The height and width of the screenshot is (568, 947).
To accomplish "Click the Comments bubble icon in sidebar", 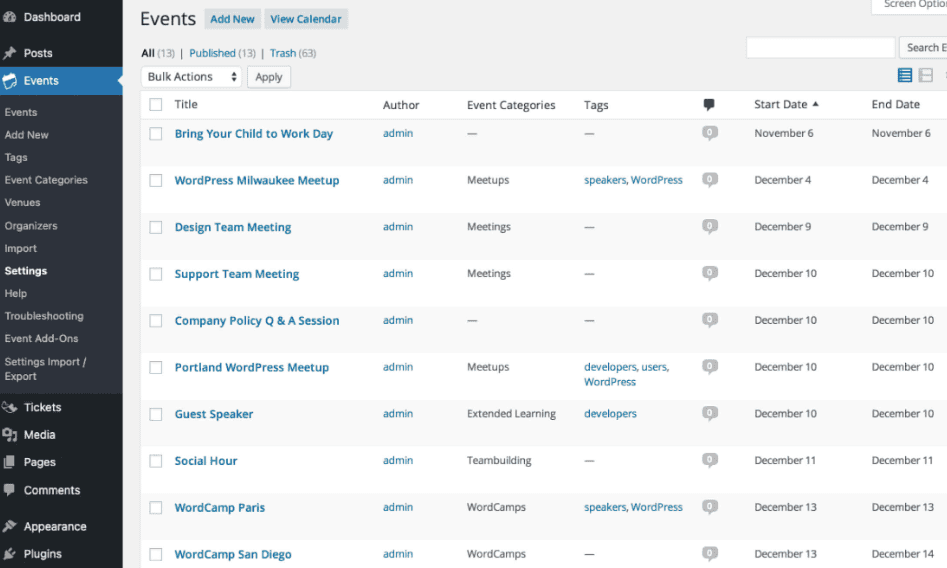I will pos(9,490).
